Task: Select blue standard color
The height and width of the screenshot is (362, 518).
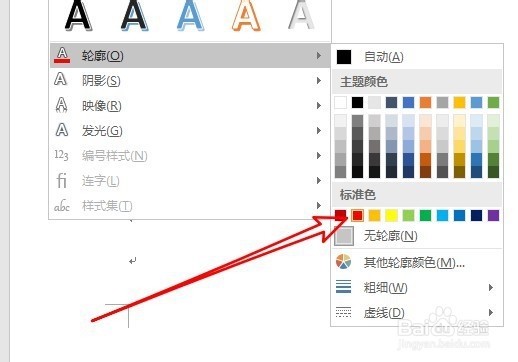Action: [x=459, y=215]
